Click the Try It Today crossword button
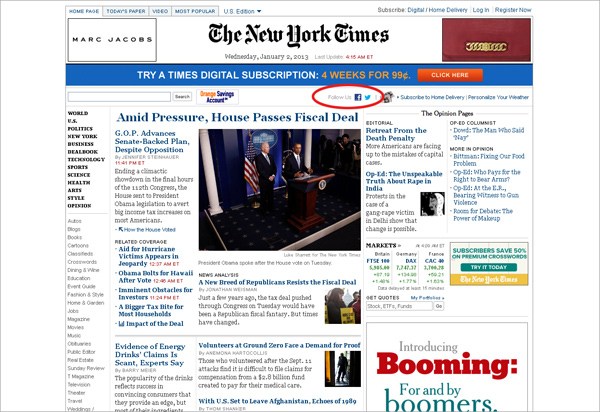600x412 pixels. click(x=489, y=267)
